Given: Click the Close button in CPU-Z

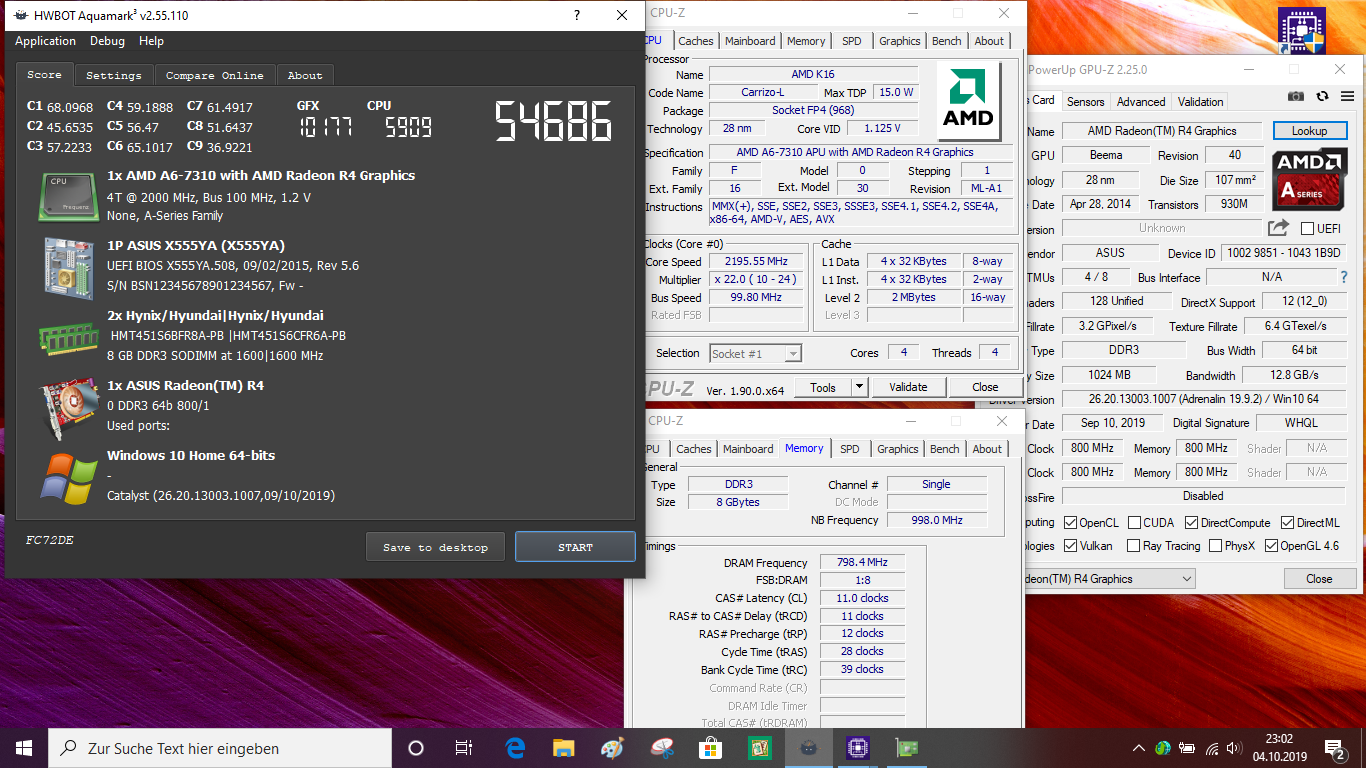Looking at the screenshot, I should point(985,387).
